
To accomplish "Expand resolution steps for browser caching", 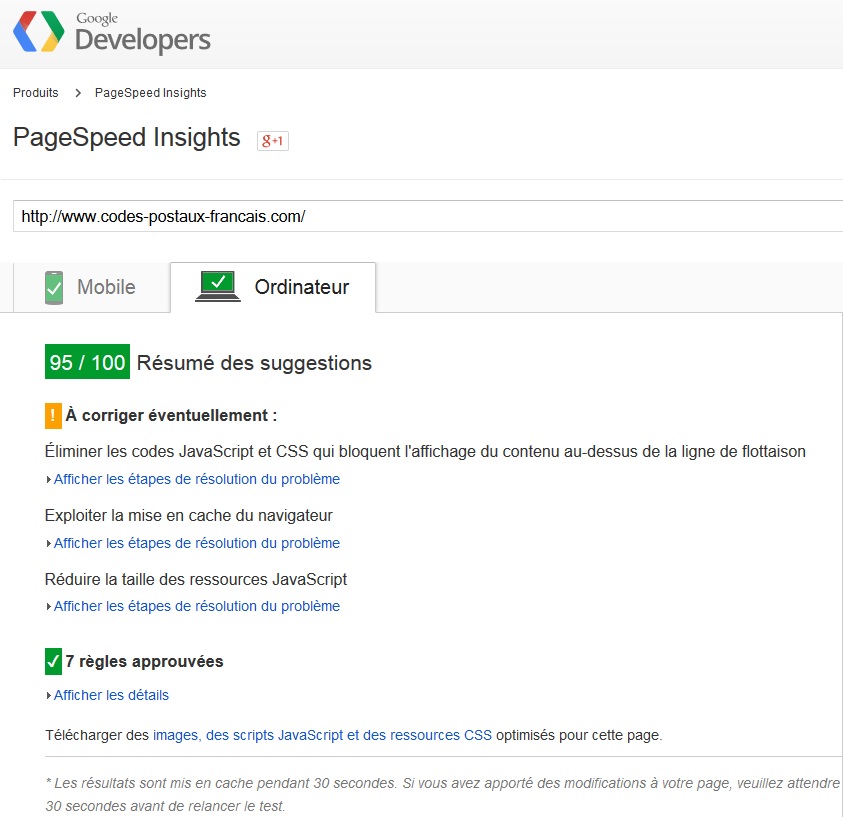I will pyautogui.click(x=197, y=543).
